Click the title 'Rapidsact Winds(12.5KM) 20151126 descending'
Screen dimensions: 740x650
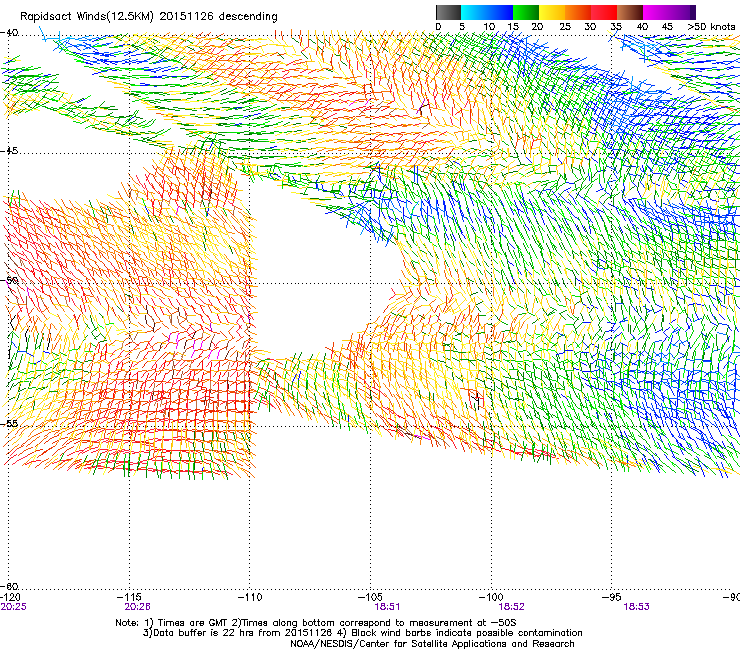click(x=149, y=16)
